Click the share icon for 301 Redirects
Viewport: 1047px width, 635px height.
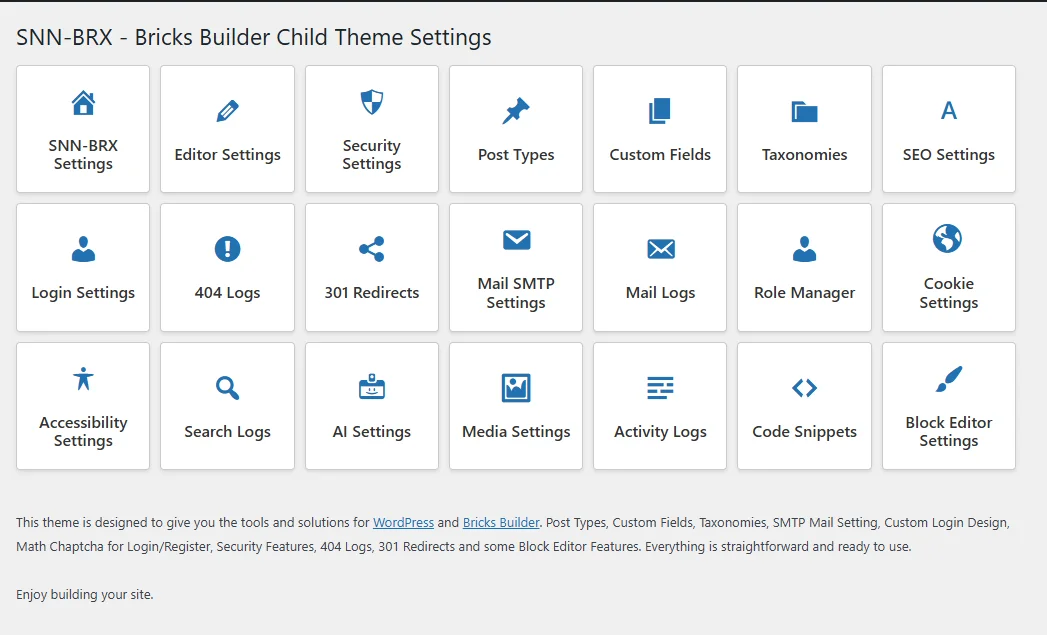[x=371, y=249]
